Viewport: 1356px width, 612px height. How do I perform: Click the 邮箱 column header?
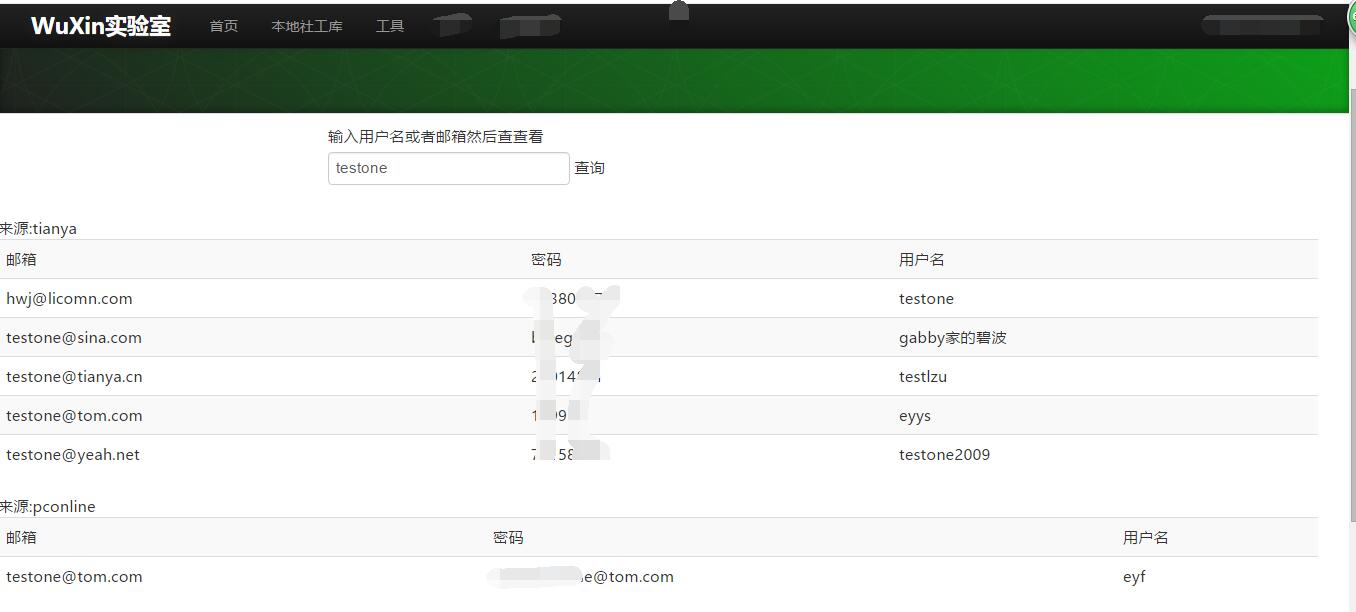[19, 259]
